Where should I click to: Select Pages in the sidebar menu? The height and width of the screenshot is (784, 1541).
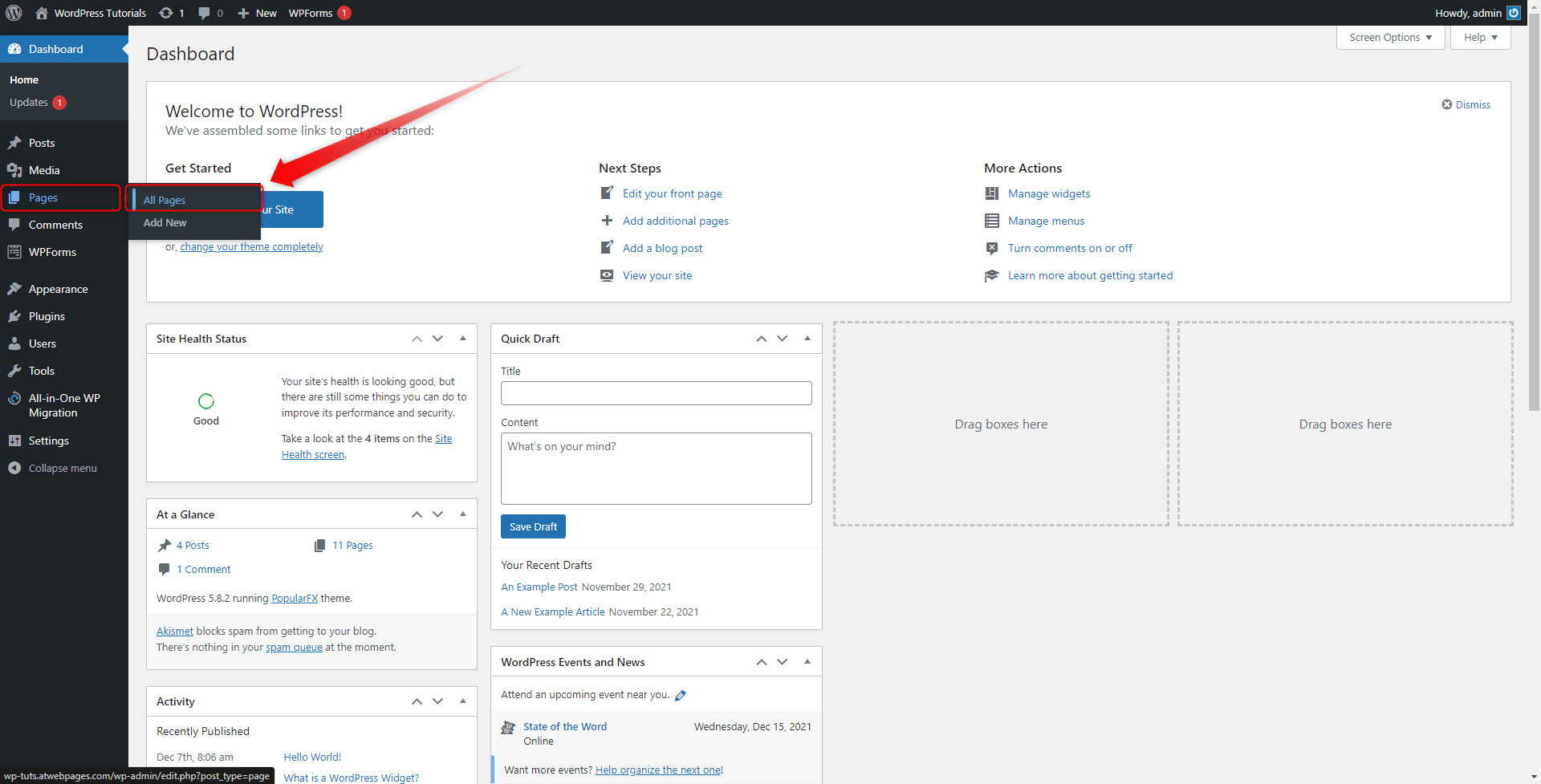pos(43,197)
